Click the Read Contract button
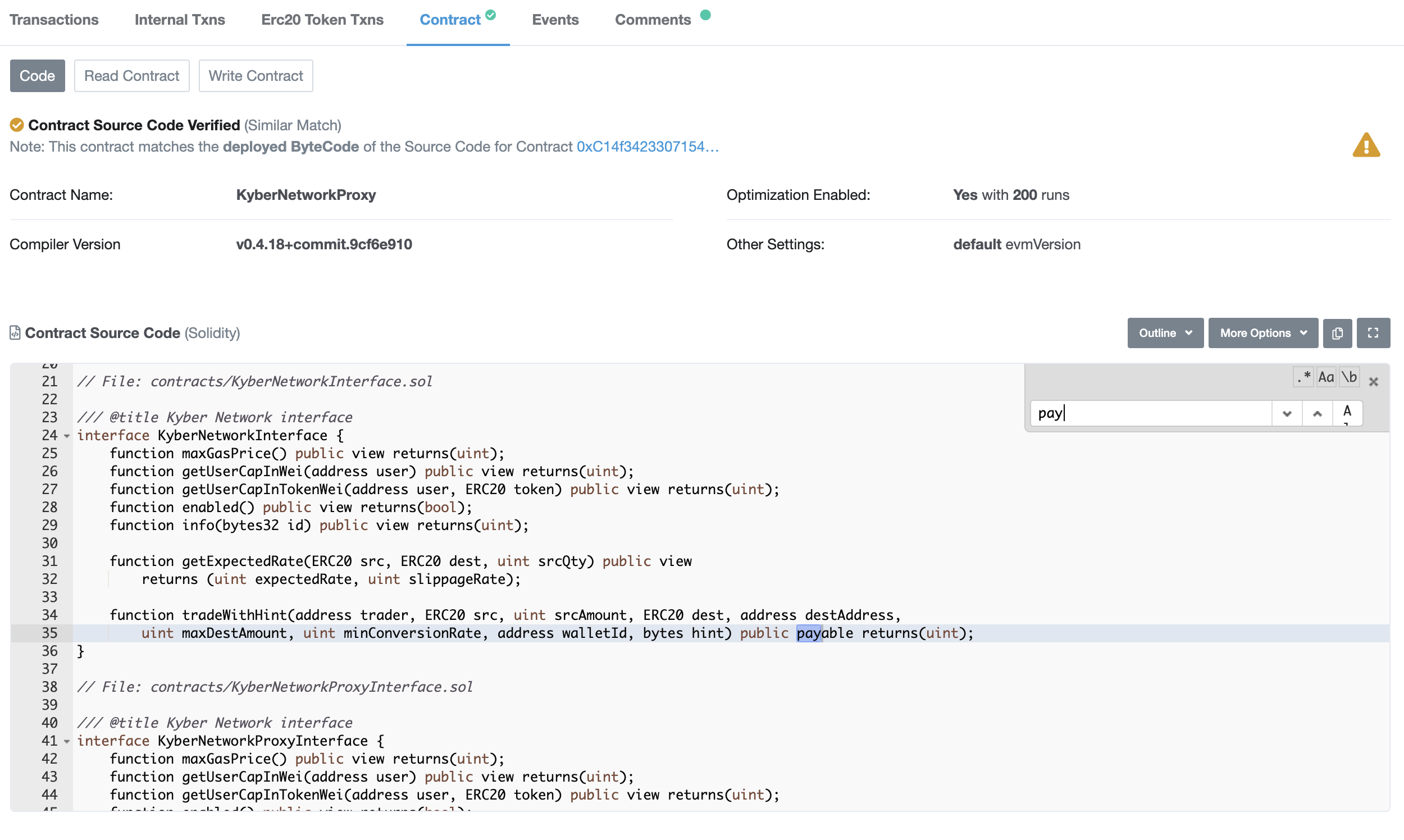Viewport: 1404px width, 840px height. pyautogui.click(x=131, y=76)
